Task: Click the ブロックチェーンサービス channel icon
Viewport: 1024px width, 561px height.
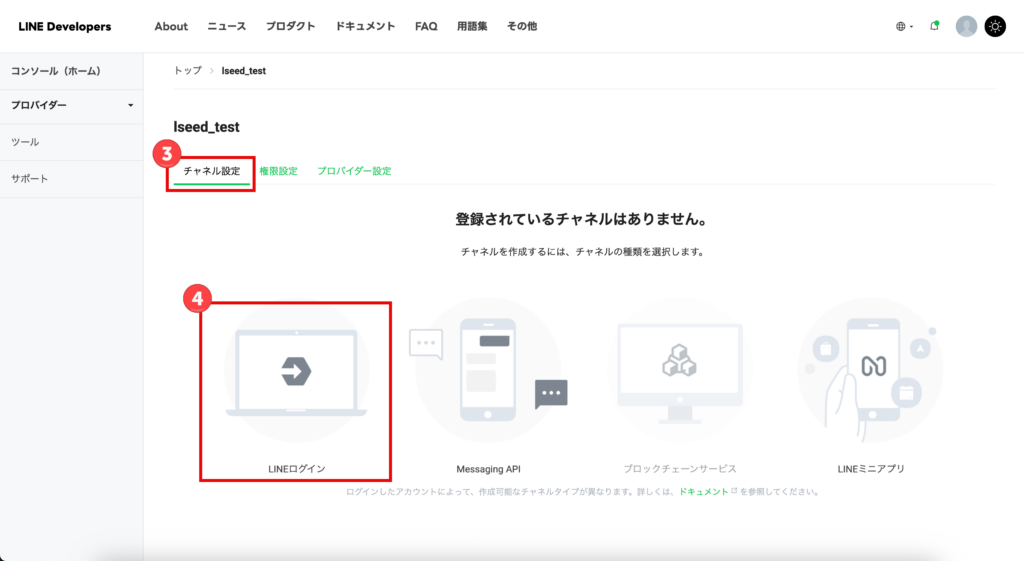Action: coord(680,373)
